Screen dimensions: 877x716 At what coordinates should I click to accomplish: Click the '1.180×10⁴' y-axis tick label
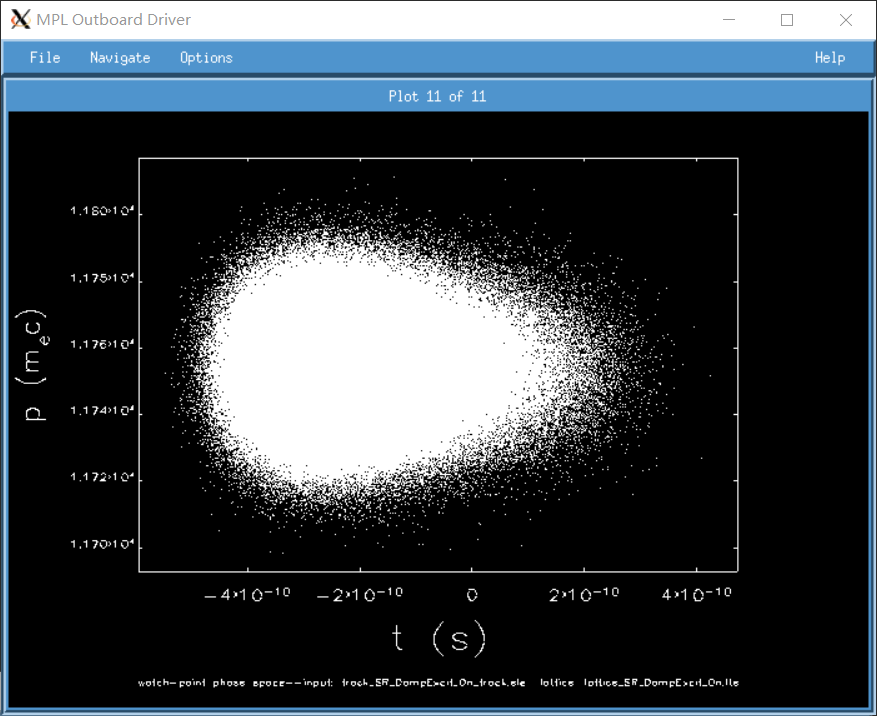point(102,212)
